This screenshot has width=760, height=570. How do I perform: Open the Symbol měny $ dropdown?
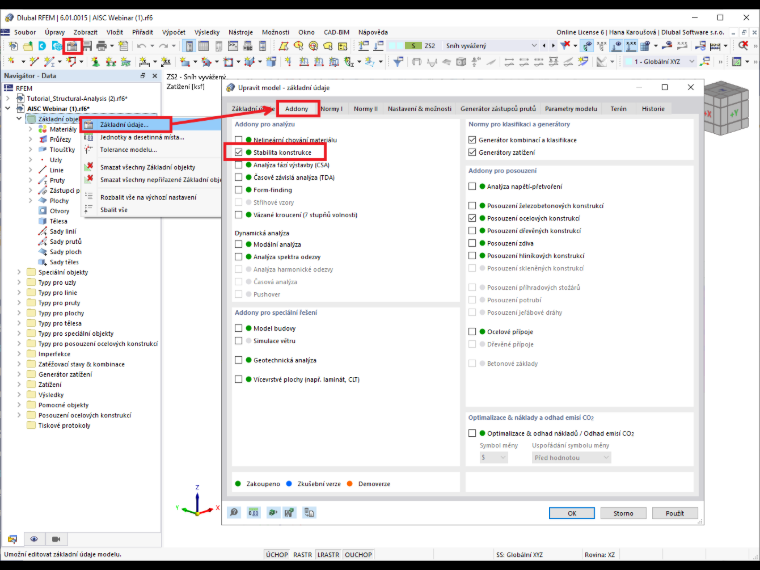493,458
